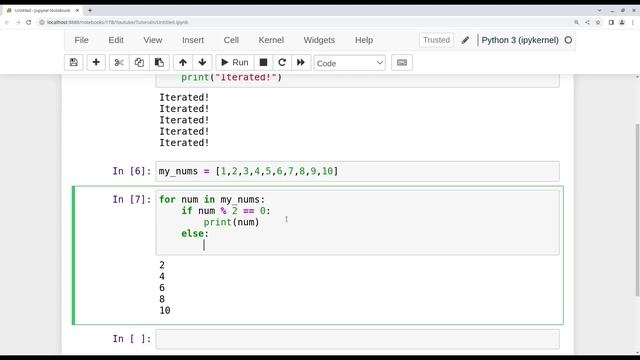Click the last Iterated! output line

[184, 143]
